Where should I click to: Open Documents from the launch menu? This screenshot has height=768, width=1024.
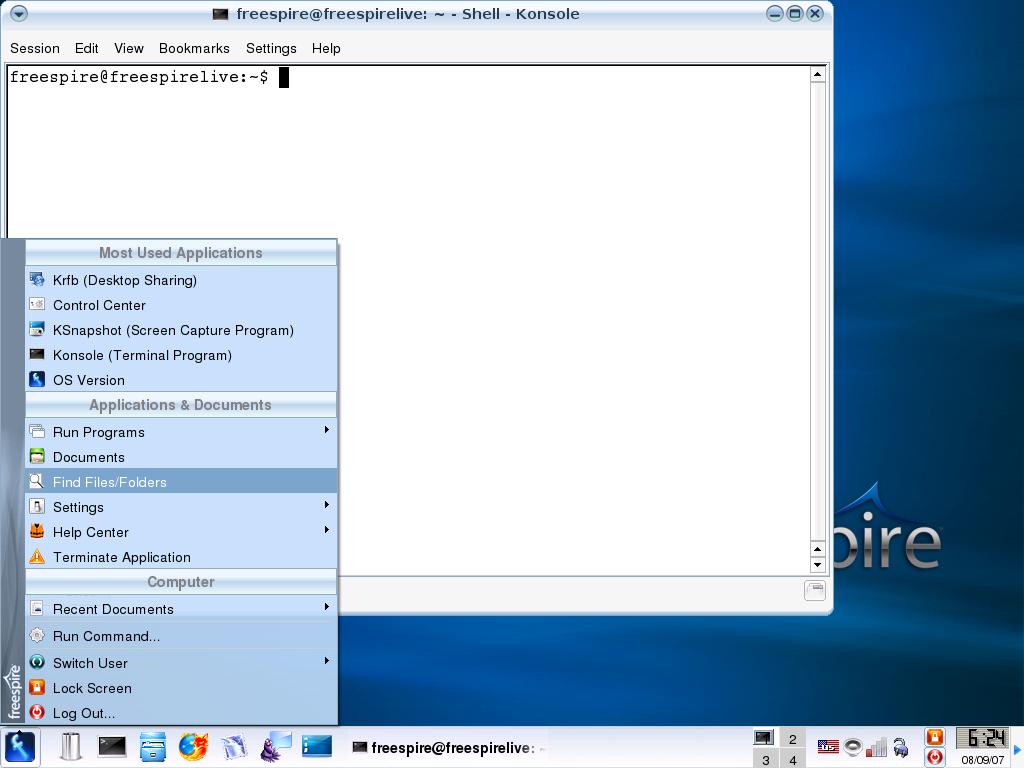pos(181,456)
